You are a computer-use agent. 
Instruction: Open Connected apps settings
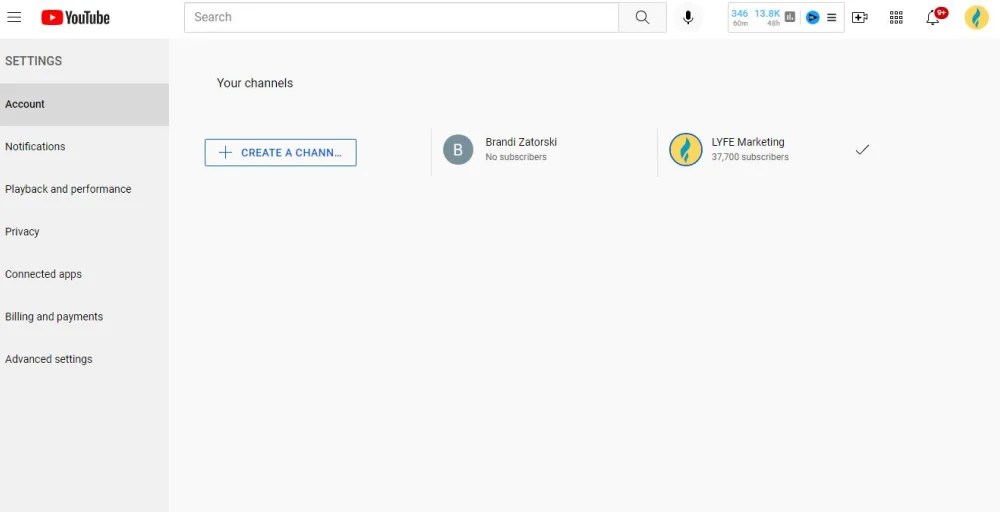tap(84, 274)
